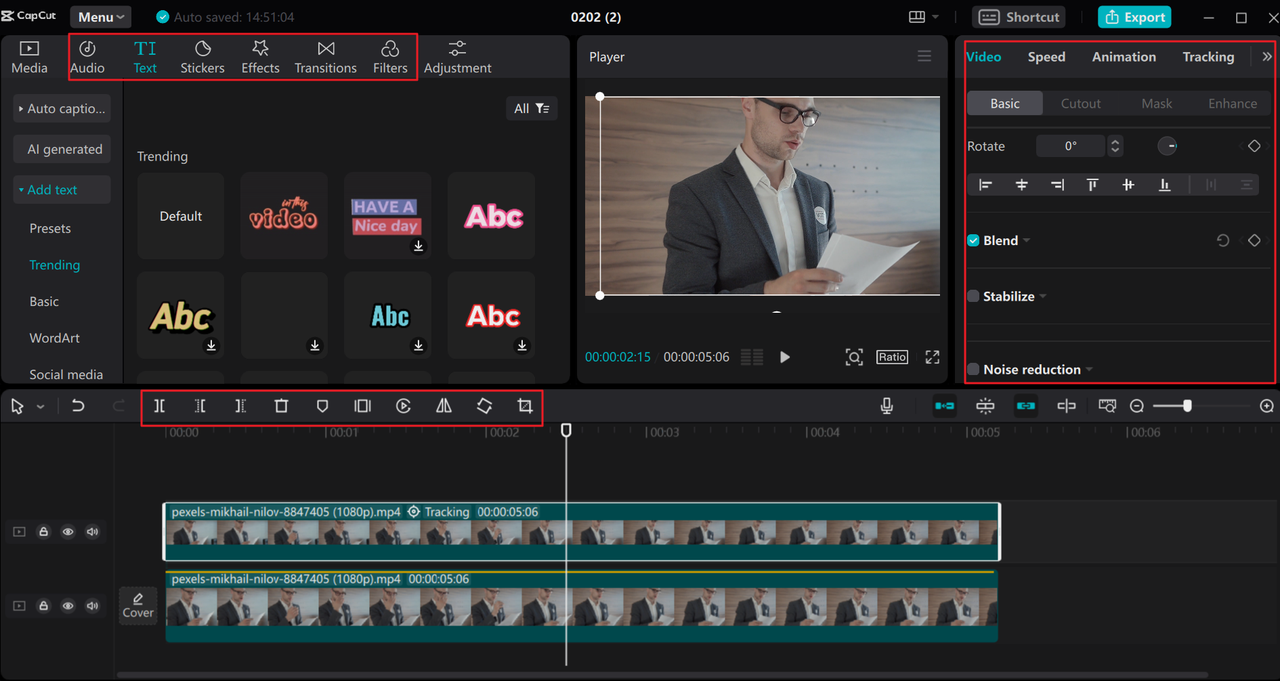Click the Crop icon in timeline toolbar
1280x681 pixels.
[525, 406]
